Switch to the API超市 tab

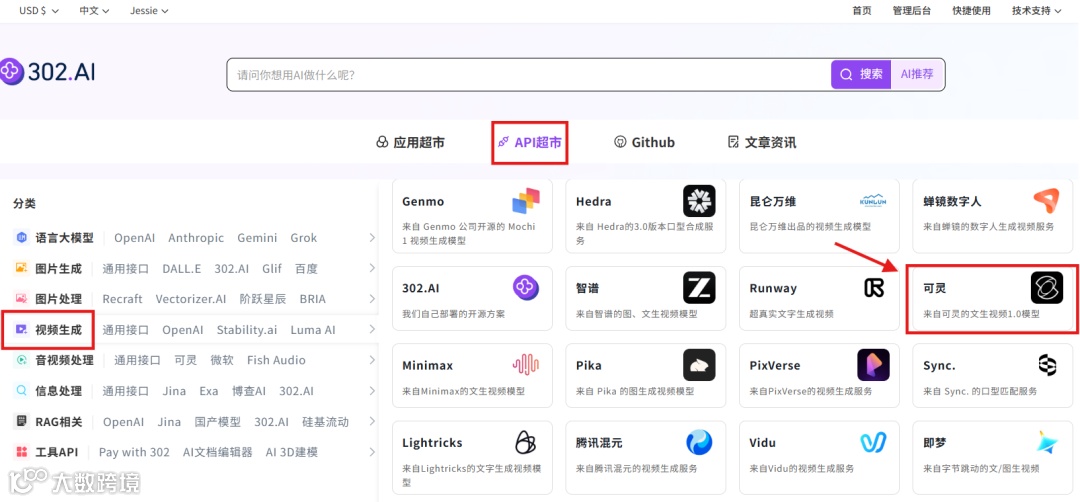click(x=529, y=143)
